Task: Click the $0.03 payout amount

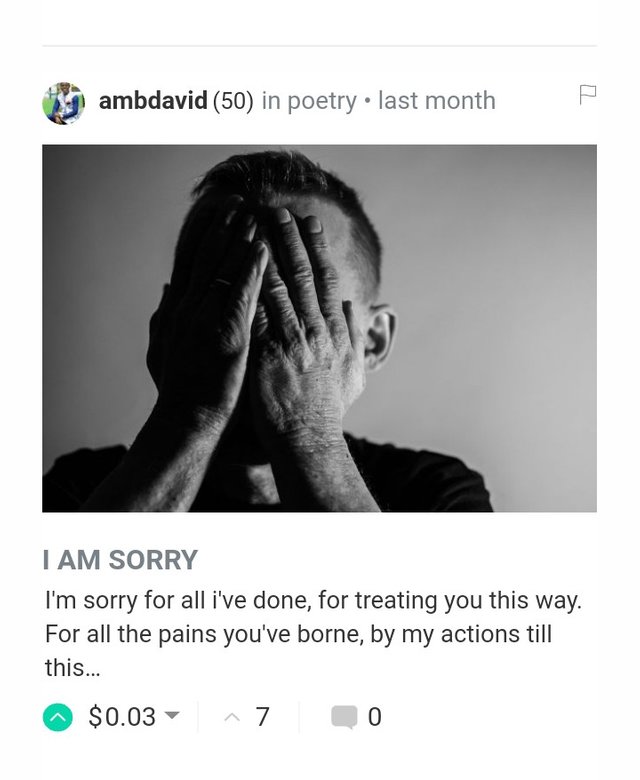Action: pos(122,717)
